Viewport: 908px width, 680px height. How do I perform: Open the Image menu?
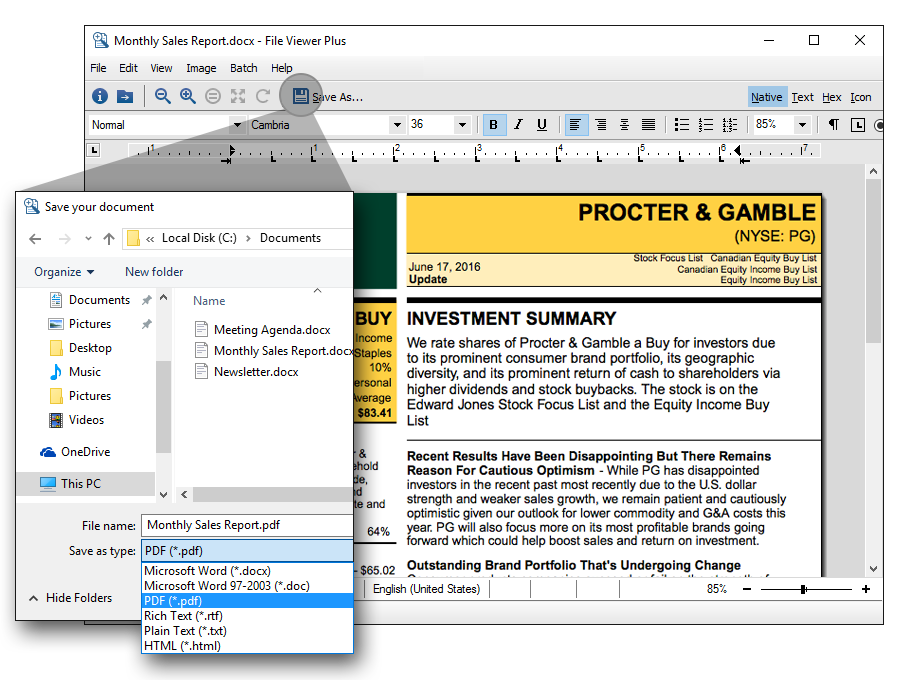click(201, 68)
